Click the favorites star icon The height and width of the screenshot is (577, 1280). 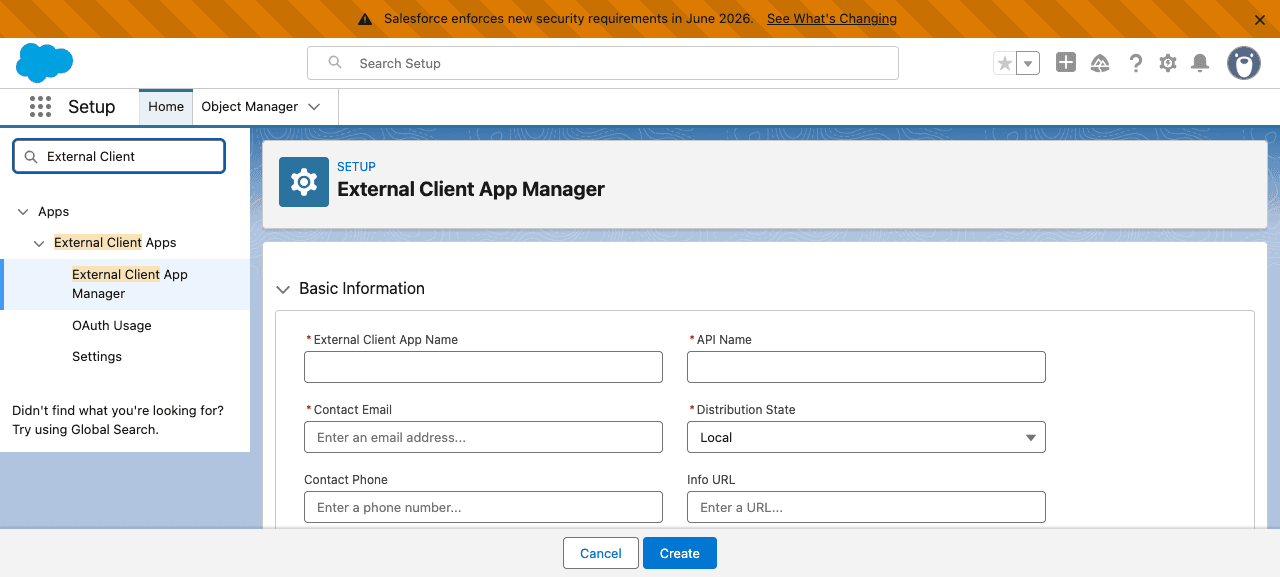(1005, 63)
